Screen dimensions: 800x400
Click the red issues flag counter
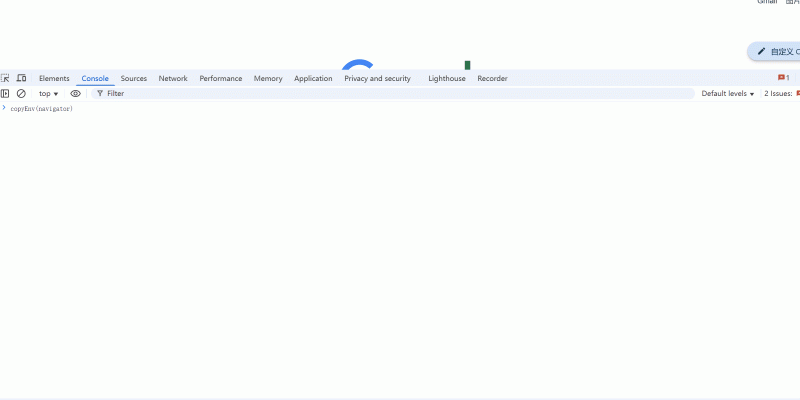[x=783, y=78]
